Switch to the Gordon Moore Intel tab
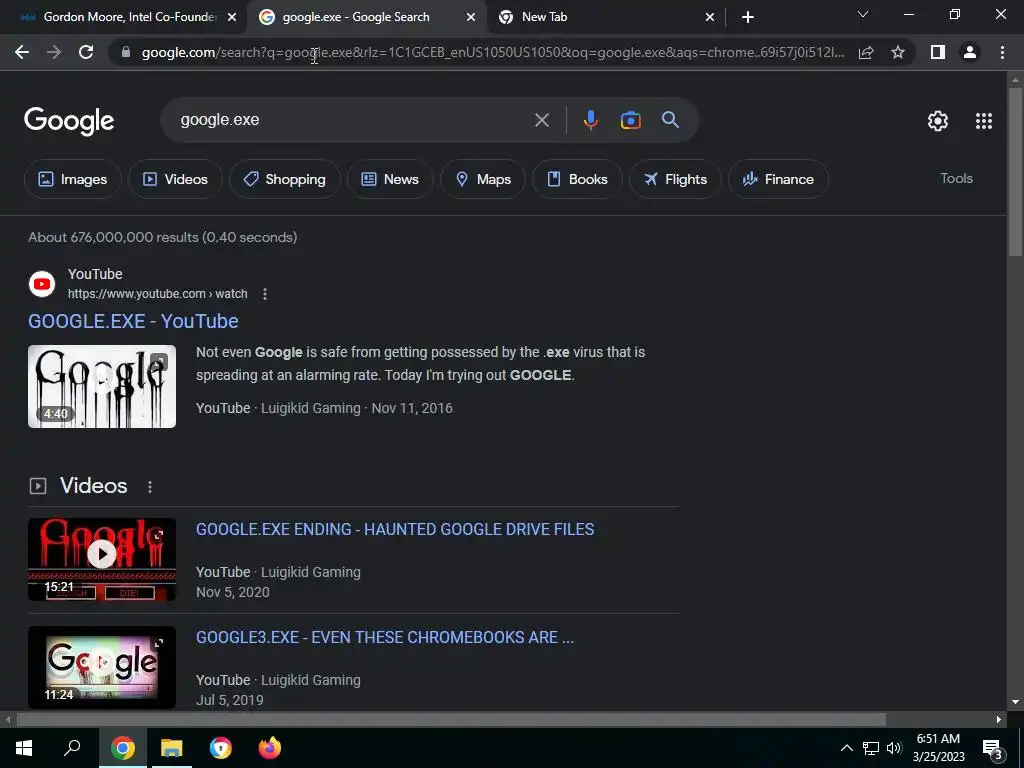Image resolution: width=1024 pixels, height=768 pixels. (122, 17)
